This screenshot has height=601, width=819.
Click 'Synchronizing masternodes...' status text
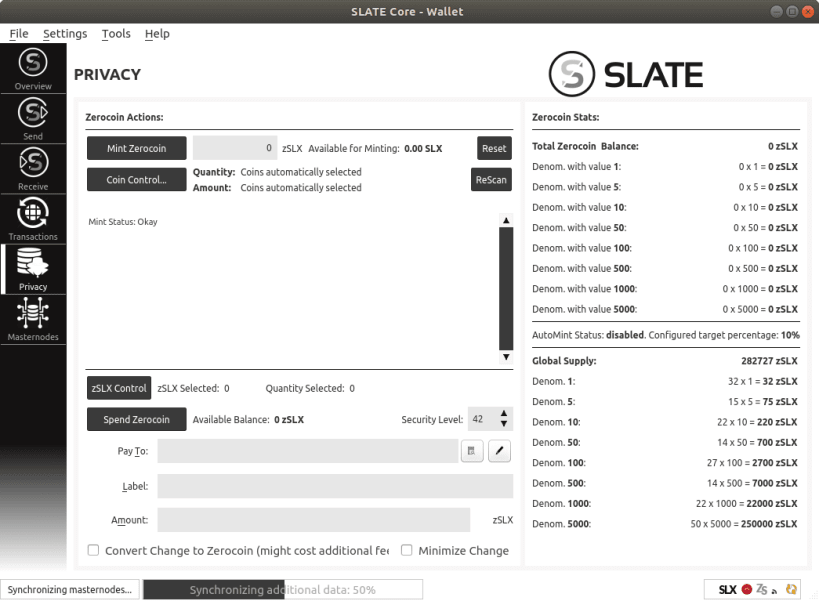pyautogui.click(x=69, y=590)
